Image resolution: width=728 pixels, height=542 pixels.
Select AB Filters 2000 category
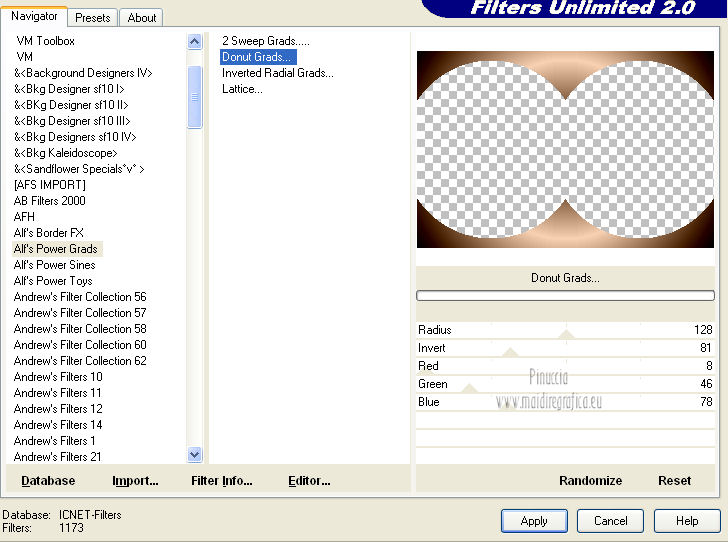tap(50, 201)
